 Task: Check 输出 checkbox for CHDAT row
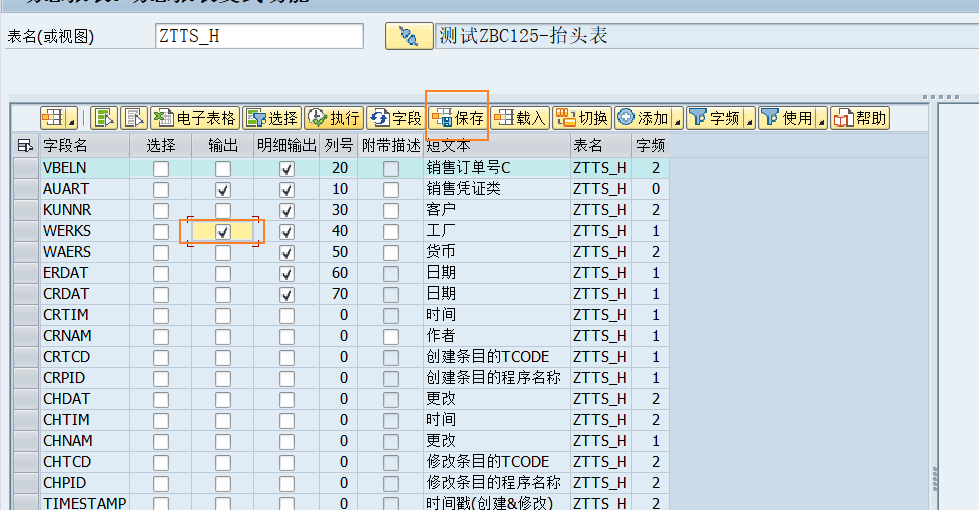223,400
